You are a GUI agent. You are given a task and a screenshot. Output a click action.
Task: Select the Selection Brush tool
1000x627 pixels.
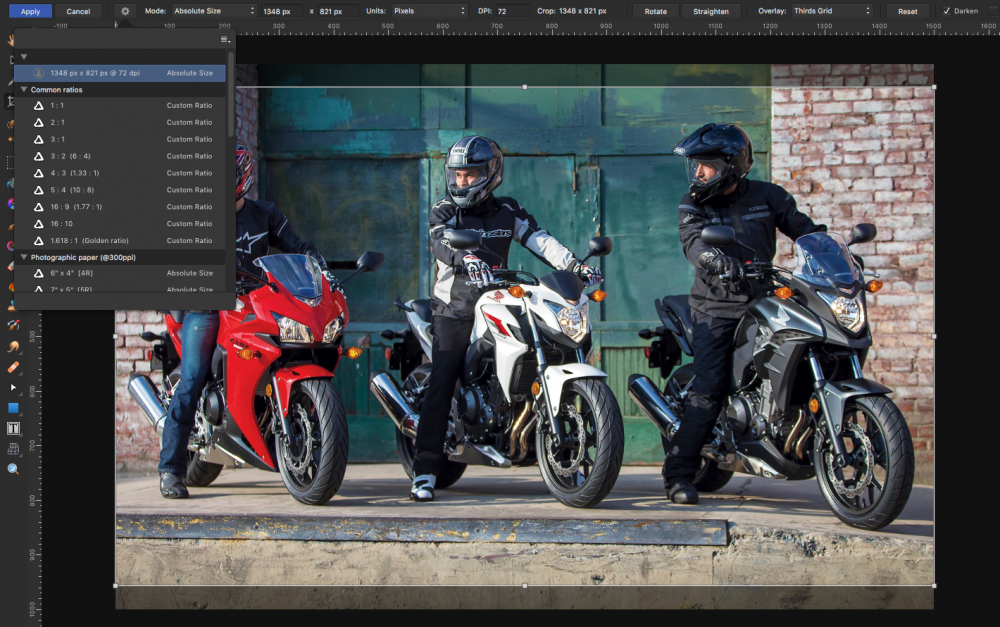point(13,123)
